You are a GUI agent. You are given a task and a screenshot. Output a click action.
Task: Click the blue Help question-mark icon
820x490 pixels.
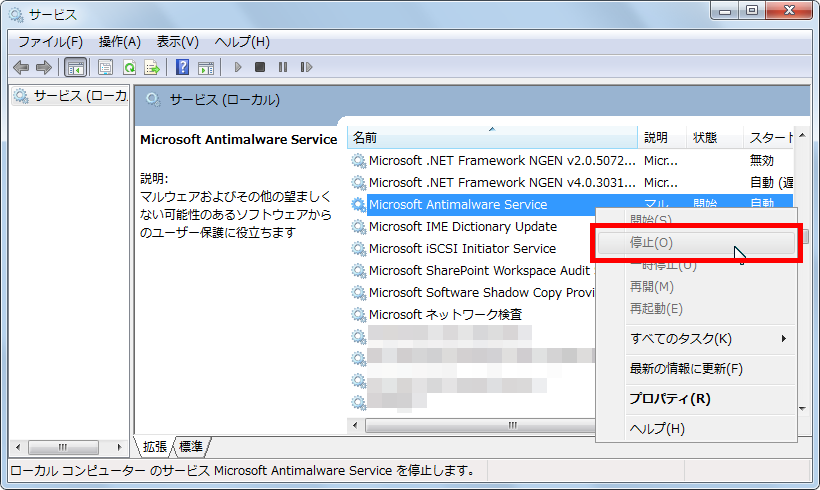click(183, 67)
